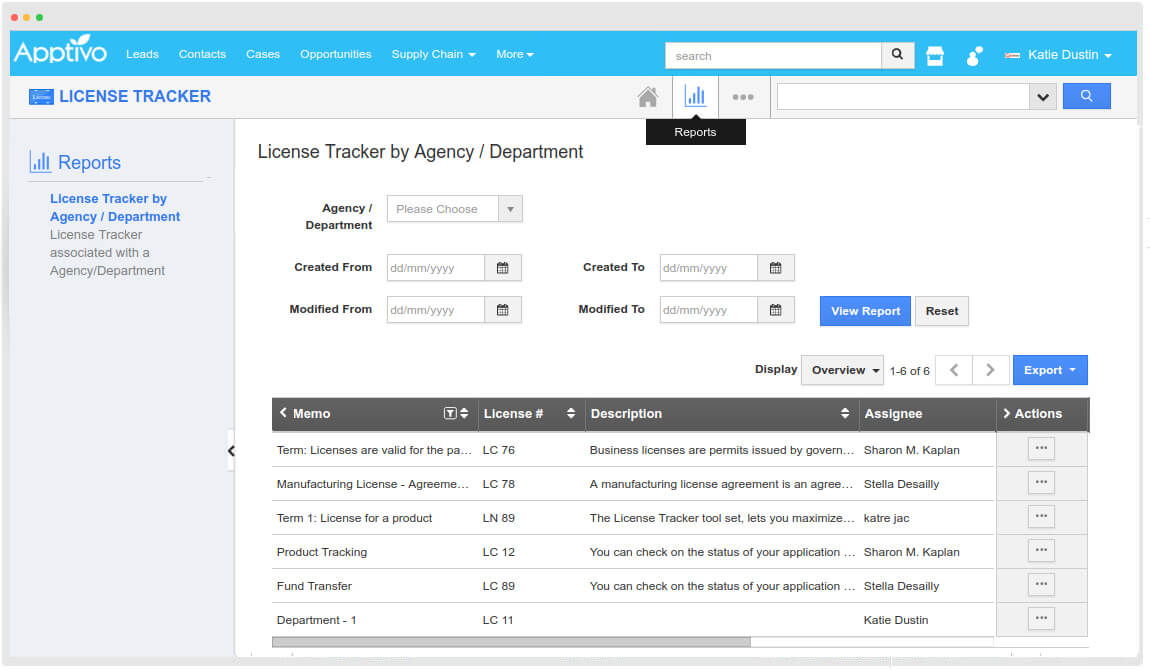Open the calendar picker for Created From
The image size is (1150, 670).
504,267
